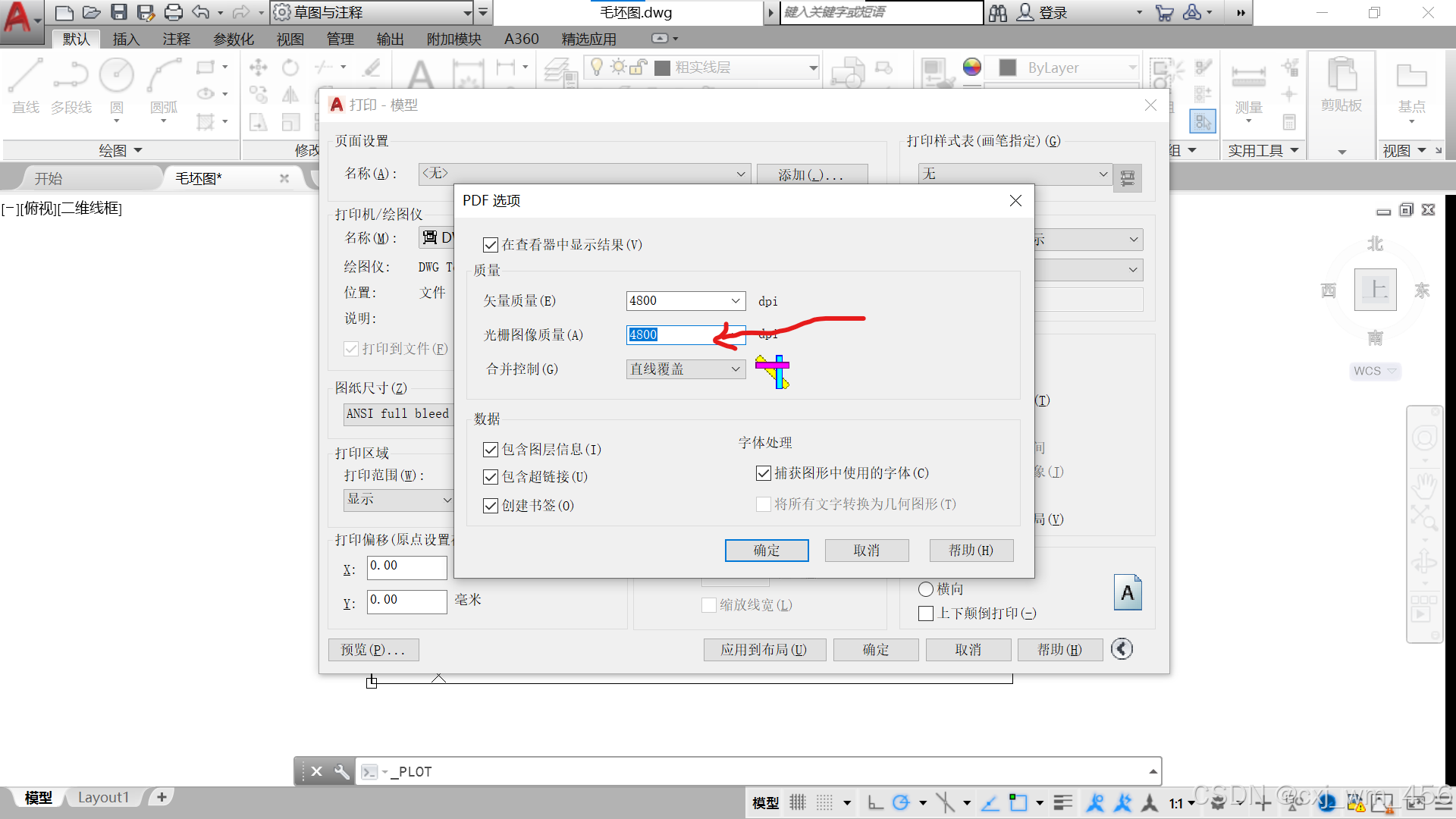Open the A360 user sign-in icon
Image resolution: width=1456 pixels, height=819 pixels.
tap(1025, 12)
